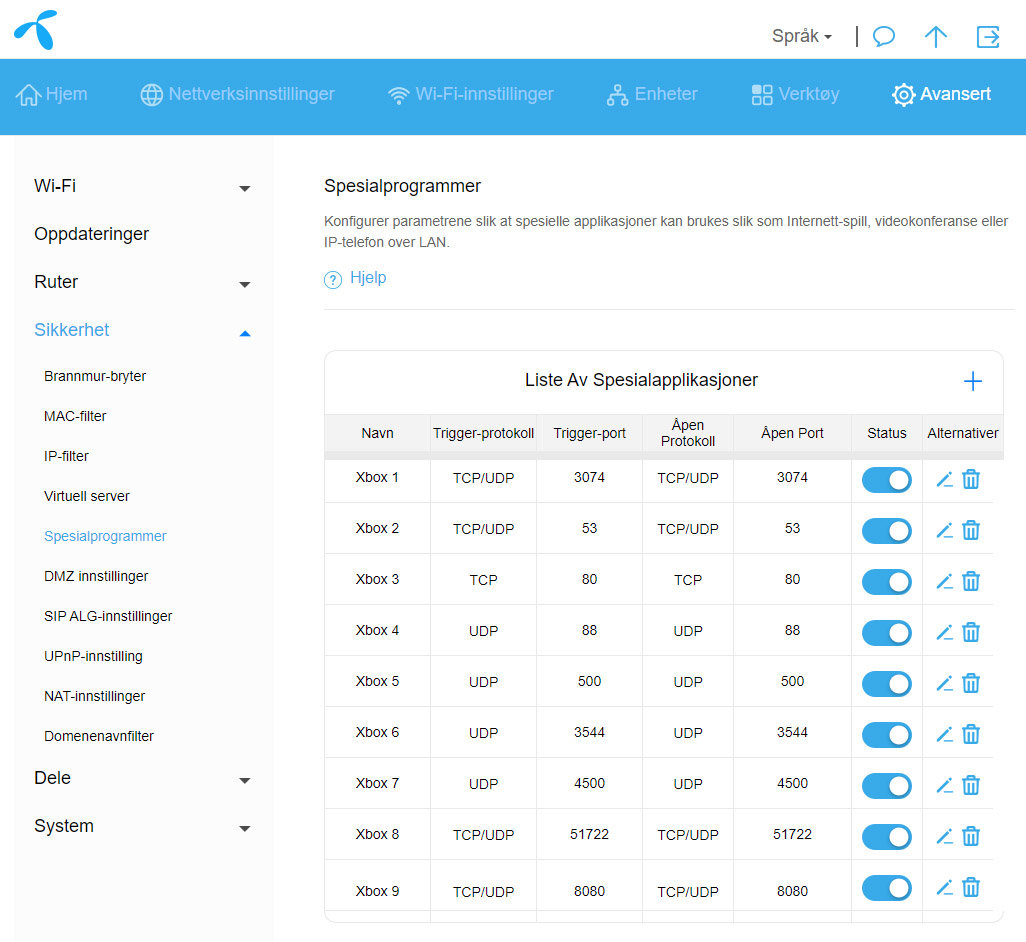
Task: Switch to the Verktøy tab
Action: (x=795, y=94)
